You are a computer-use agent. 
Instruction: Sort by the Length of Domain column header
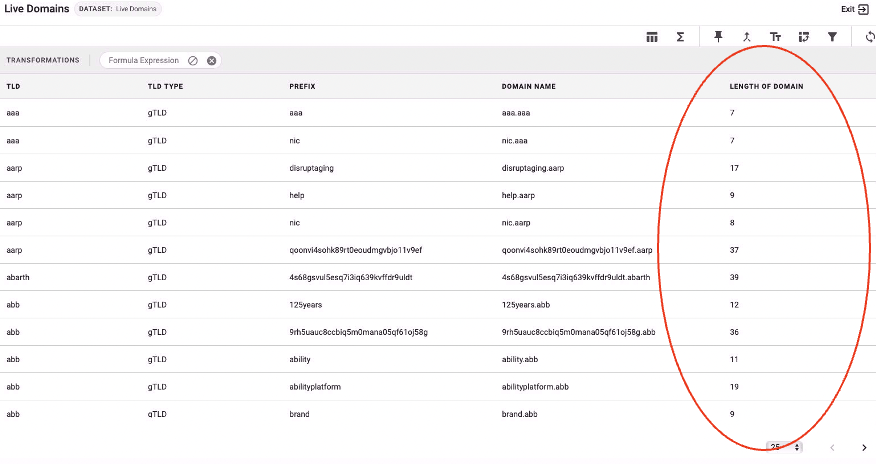pyautogui.click(x=766, y=86)
